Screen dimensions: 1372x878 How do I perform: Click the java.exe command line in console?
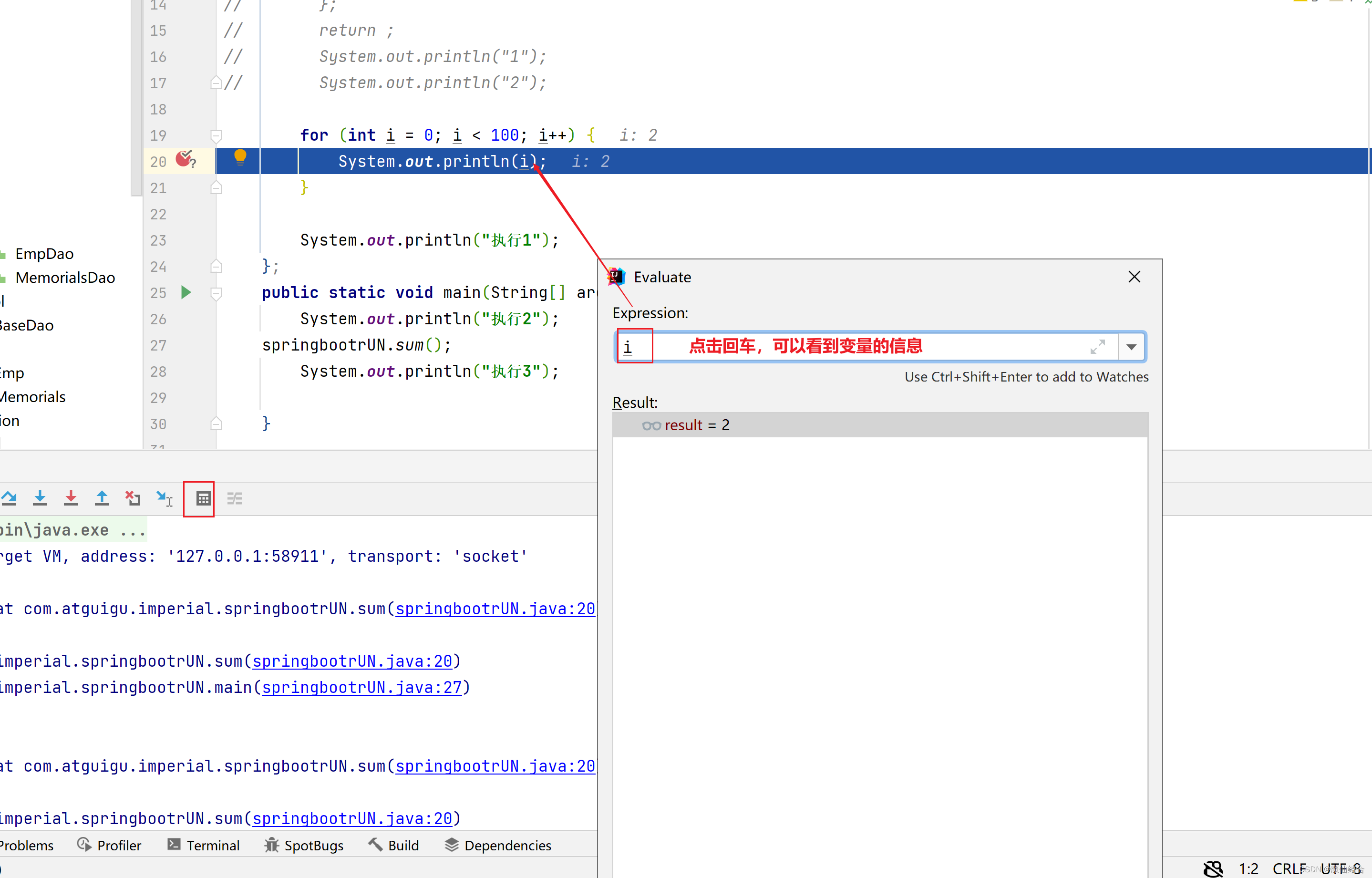73,530
